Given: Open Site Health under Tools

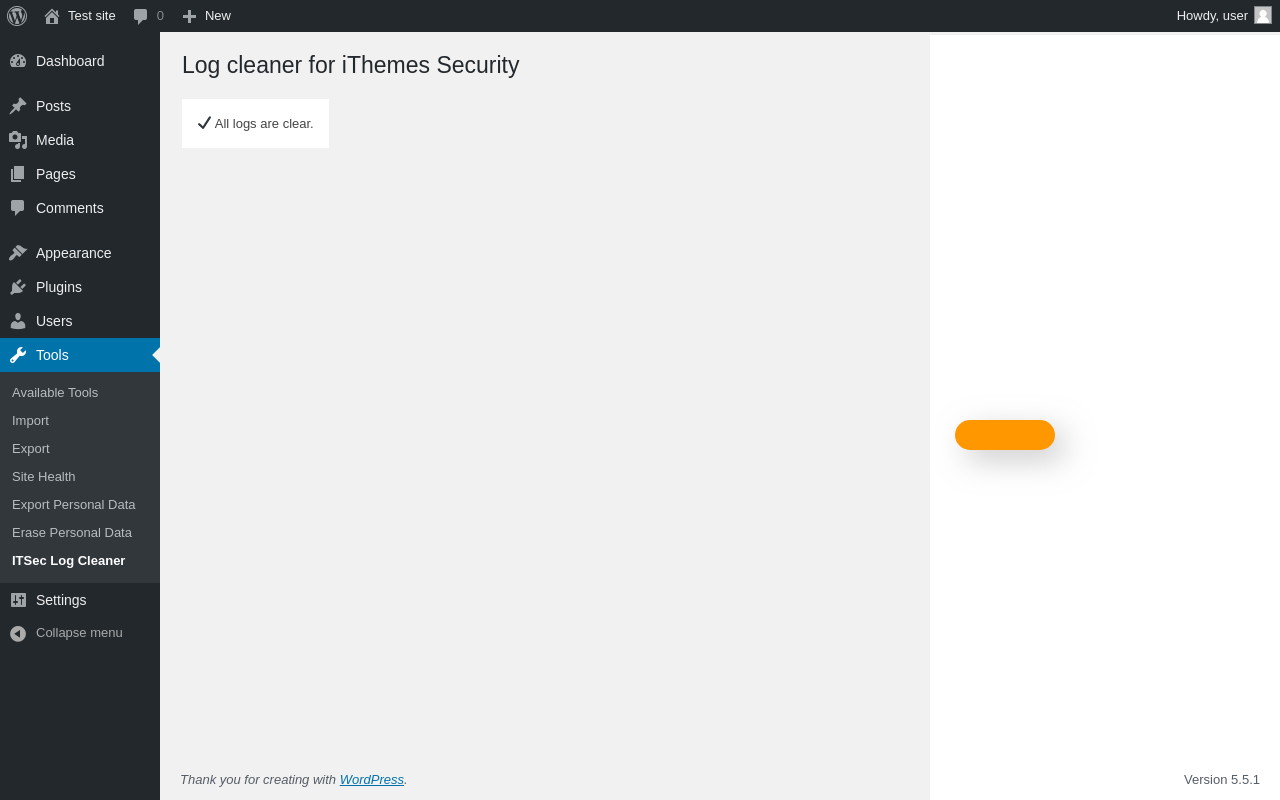Looking at the screenshot, I should click(x=44, y=477).
